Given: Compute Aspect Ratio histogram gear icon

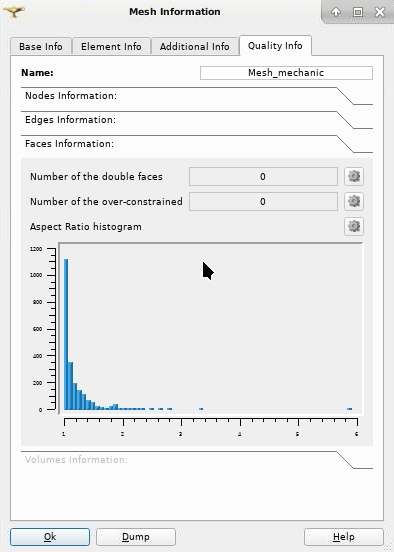Looking at the screenshot, I should tap(354, 226).
